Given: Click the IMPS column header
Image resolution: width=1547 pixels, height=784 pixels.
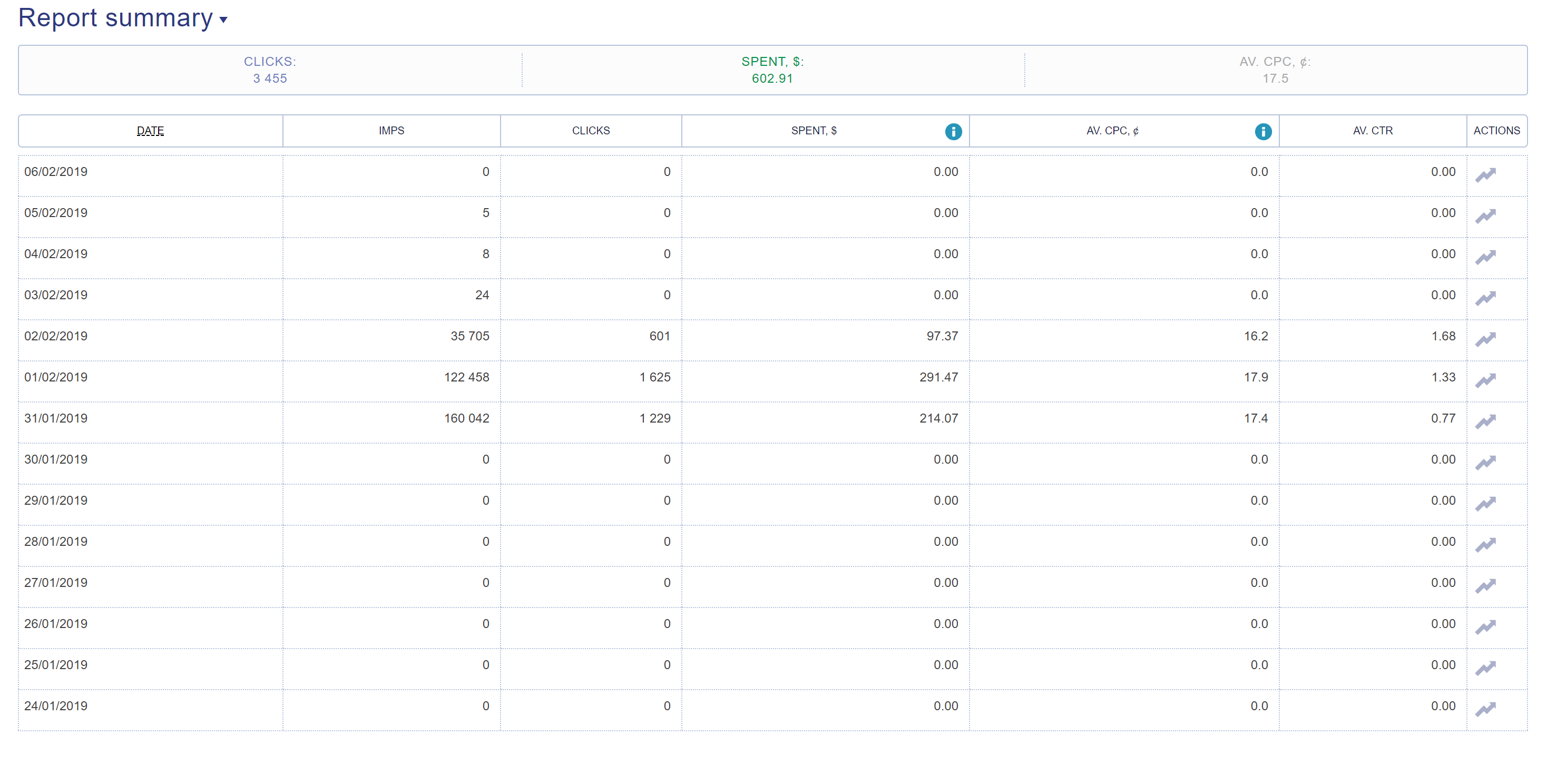Looking at the screenshot, I should (391, 131).
